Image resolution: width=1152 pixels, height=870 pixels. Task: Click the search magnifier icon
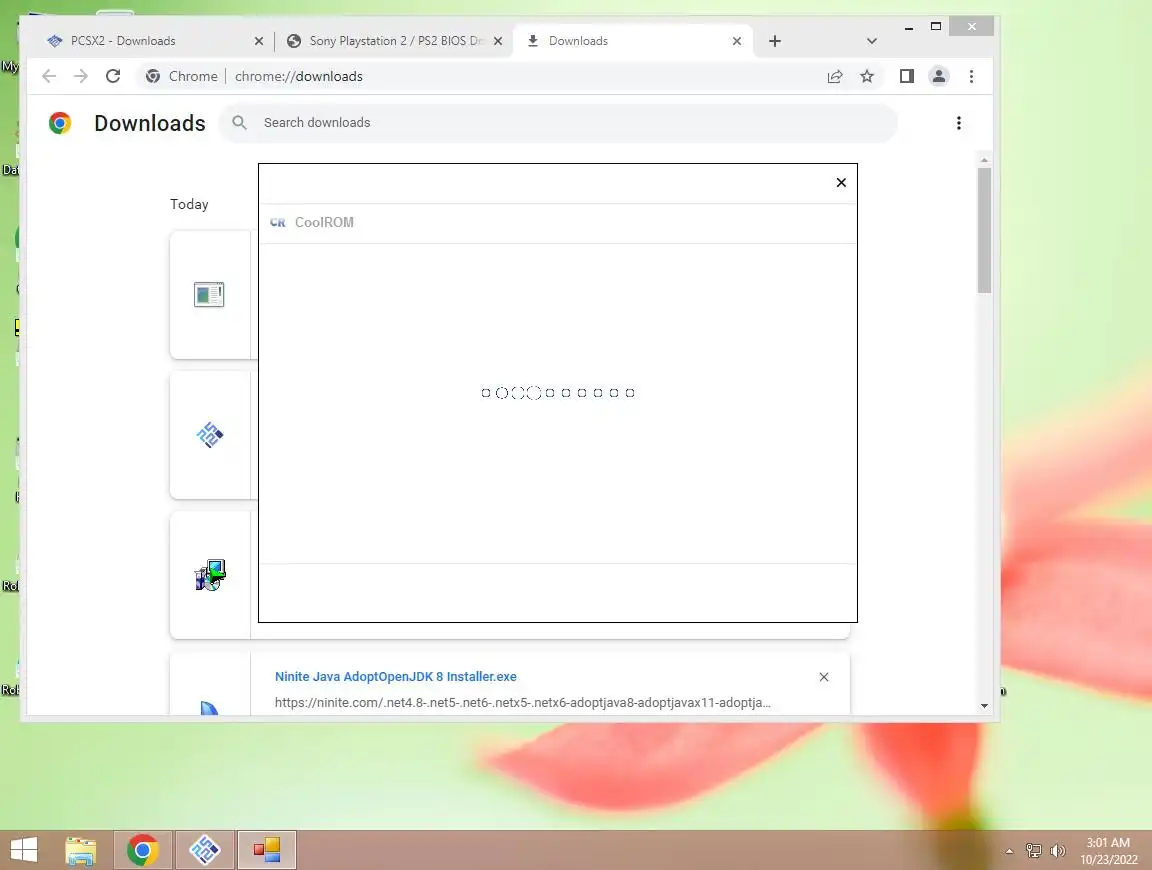point(240,123)
